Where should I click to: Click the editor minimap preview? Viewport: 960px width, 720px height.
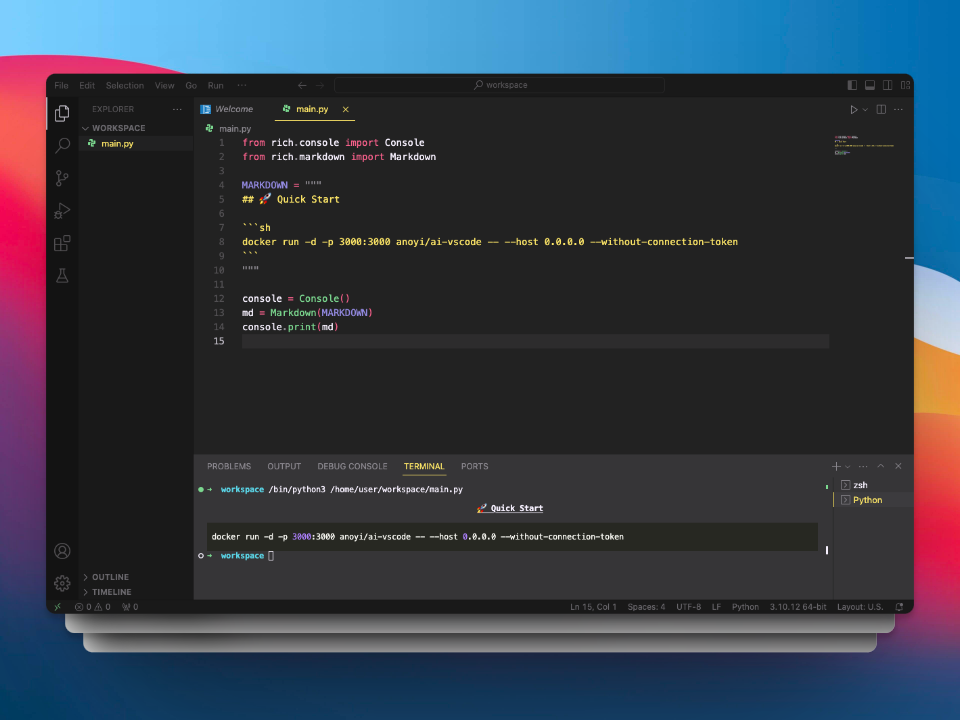(x=864, y=145)
